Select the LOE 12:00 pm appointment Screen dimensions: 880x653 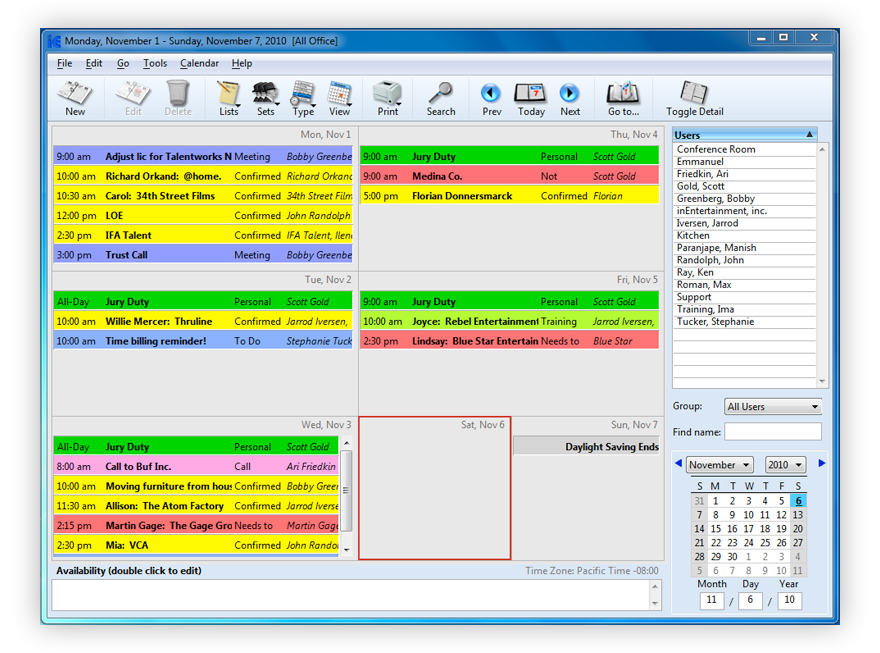pos(203,215)
